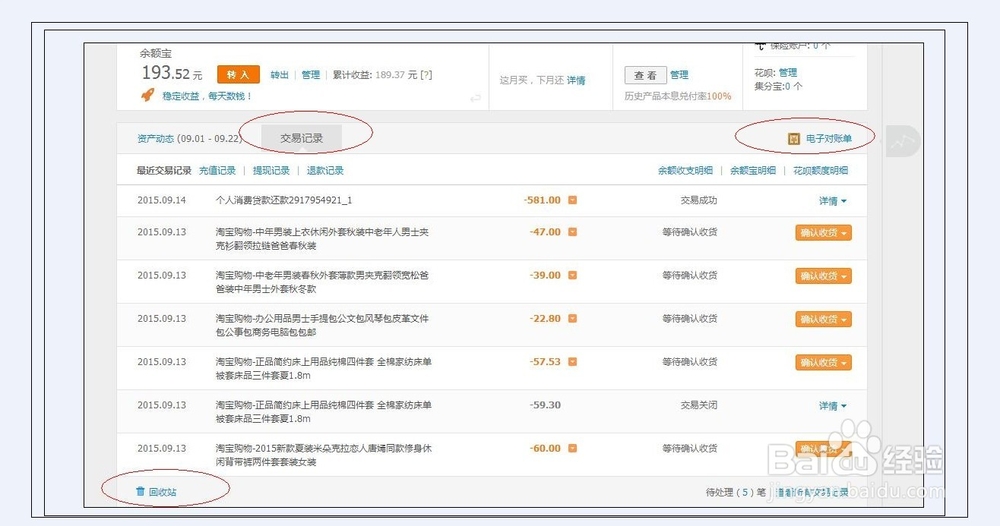This screenshot has height=526, width=1000.
Task: Click the 电子对账单 statement icon
Action: pos(794,138)
